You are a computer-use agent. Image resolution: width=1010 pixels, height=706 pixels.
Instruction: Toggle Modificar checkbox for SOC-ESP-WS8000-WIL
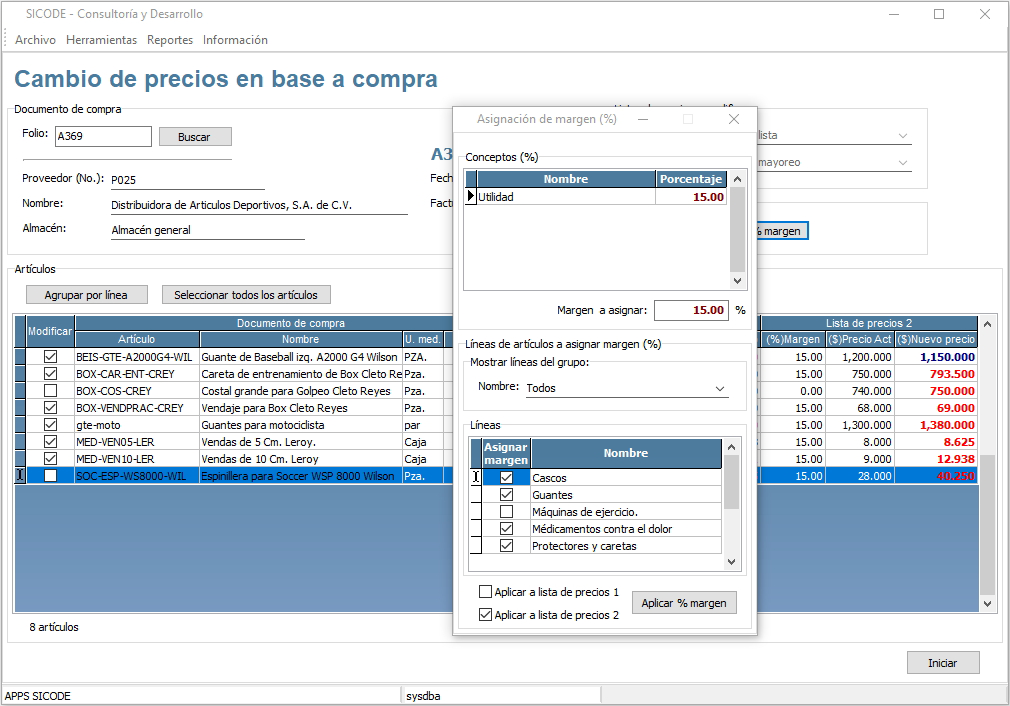coord(51,476)
